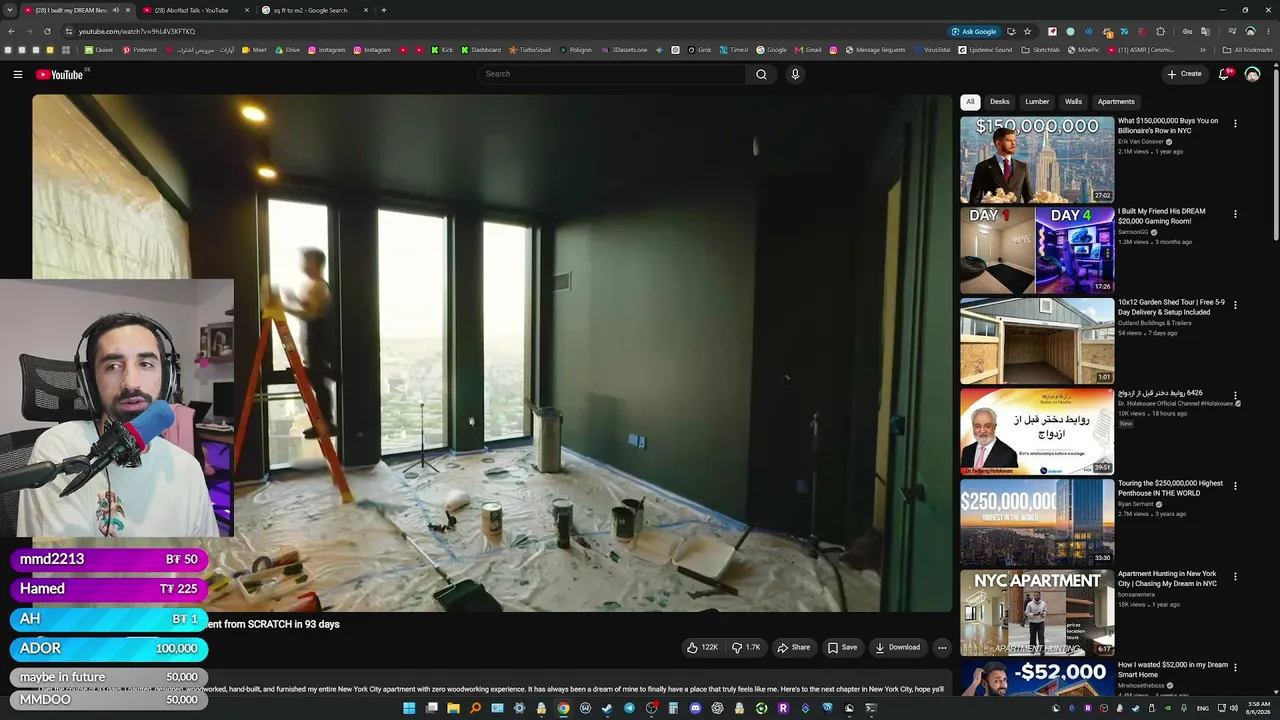Switch to Abolfazl Talk YouTube tab
Viewport: 1280px width, 720px height.
click(190, 10)
